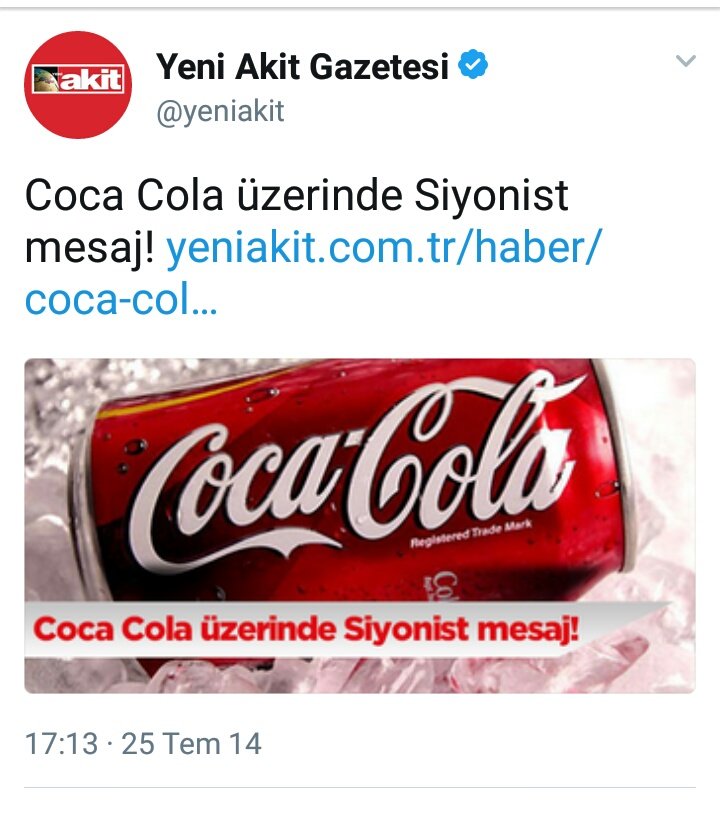720x818 pixels.
Task: Click the Registered Trade Mark text on can
Action: [x=472, y=533]
